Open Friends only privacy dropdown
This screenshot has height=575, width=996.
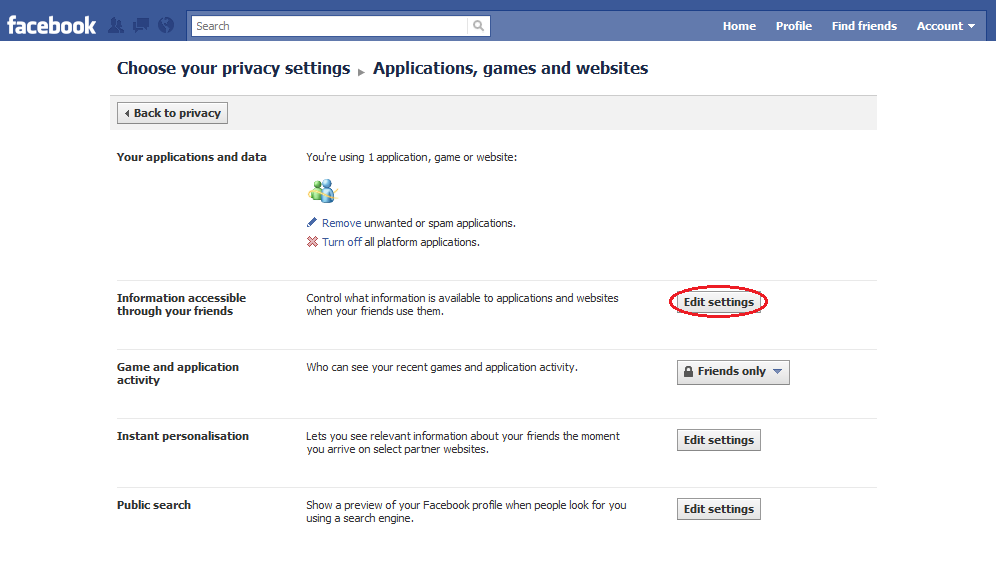(x=733, y=372)
